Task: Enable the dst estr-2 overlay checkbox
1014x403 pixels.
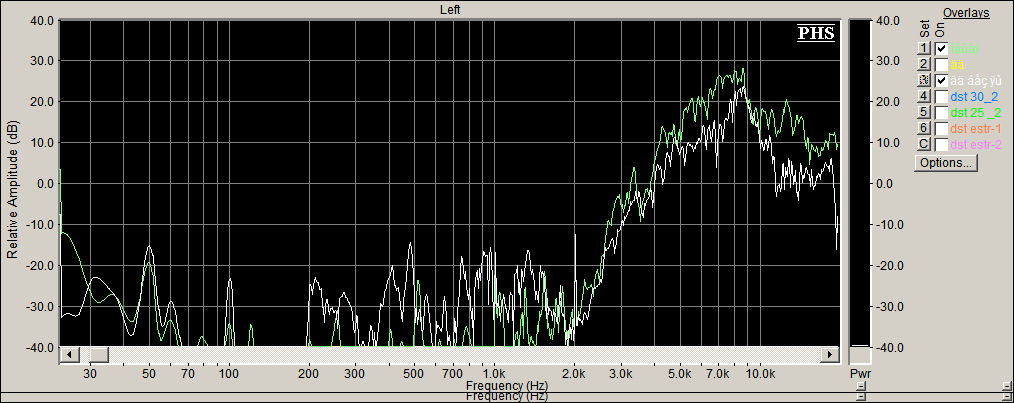Action: (x=942, y=144)
